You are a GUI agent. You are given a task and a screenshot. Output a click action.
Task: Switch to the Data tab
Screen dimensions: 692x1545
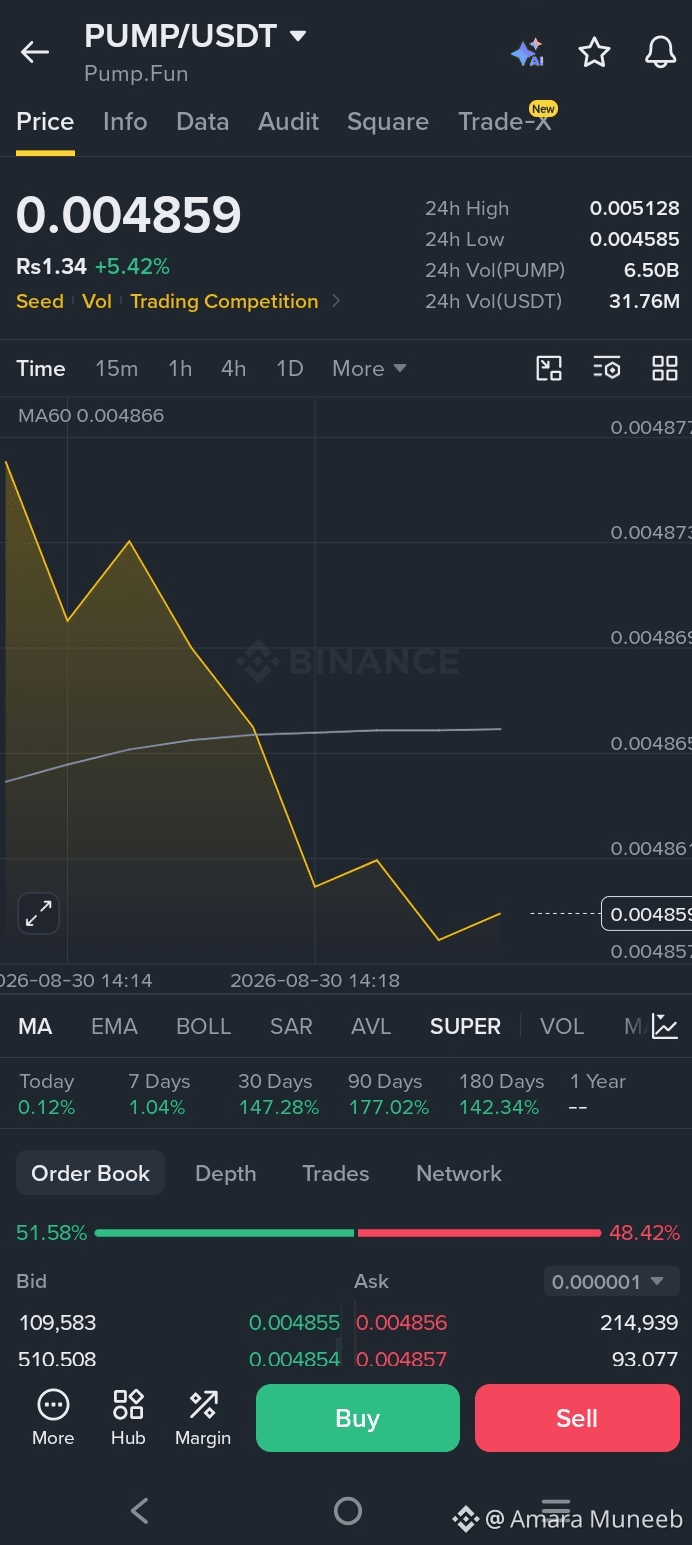point(203,122)
